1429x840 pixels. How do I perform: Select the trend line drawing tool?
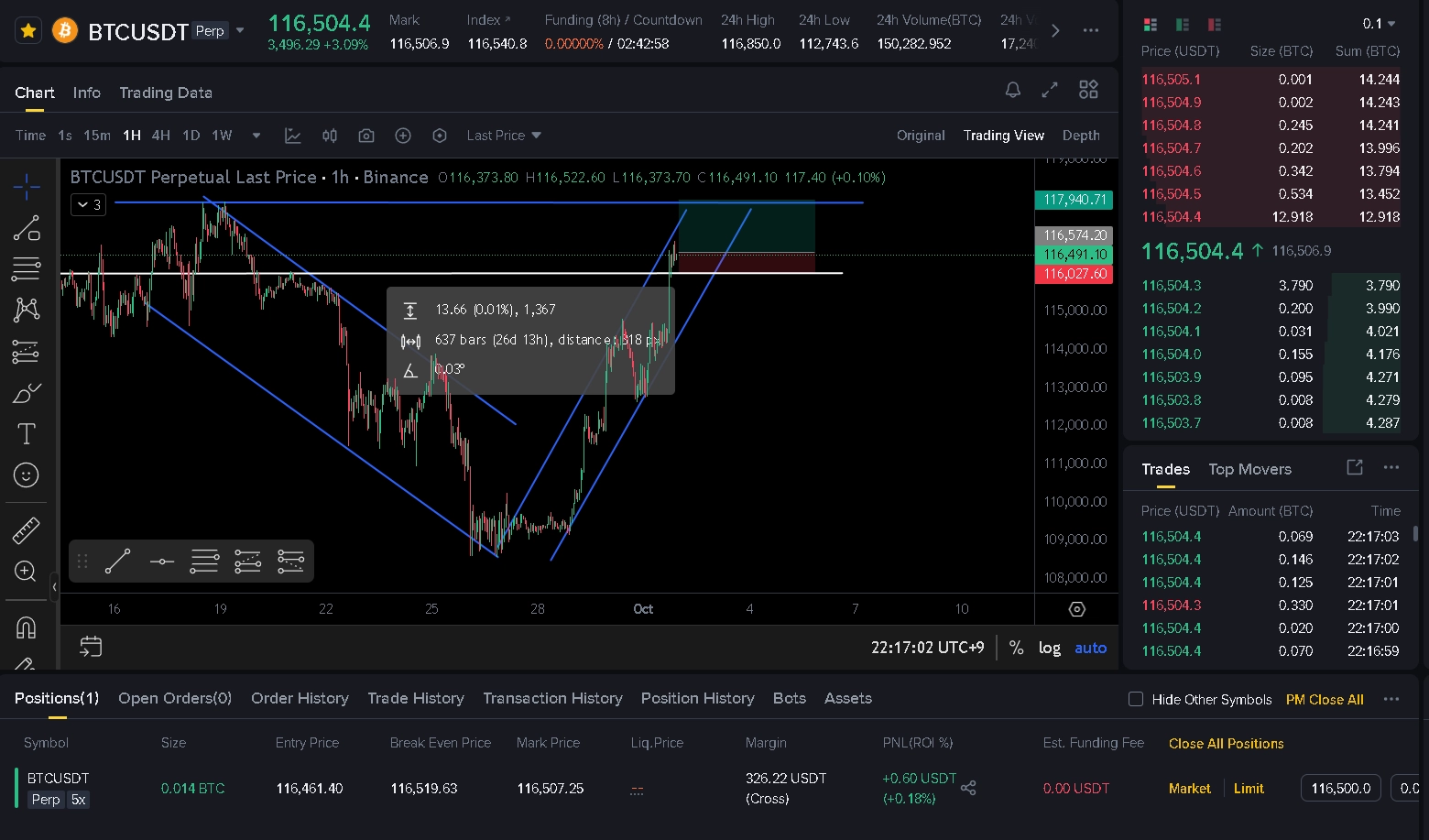pos(27,228)
